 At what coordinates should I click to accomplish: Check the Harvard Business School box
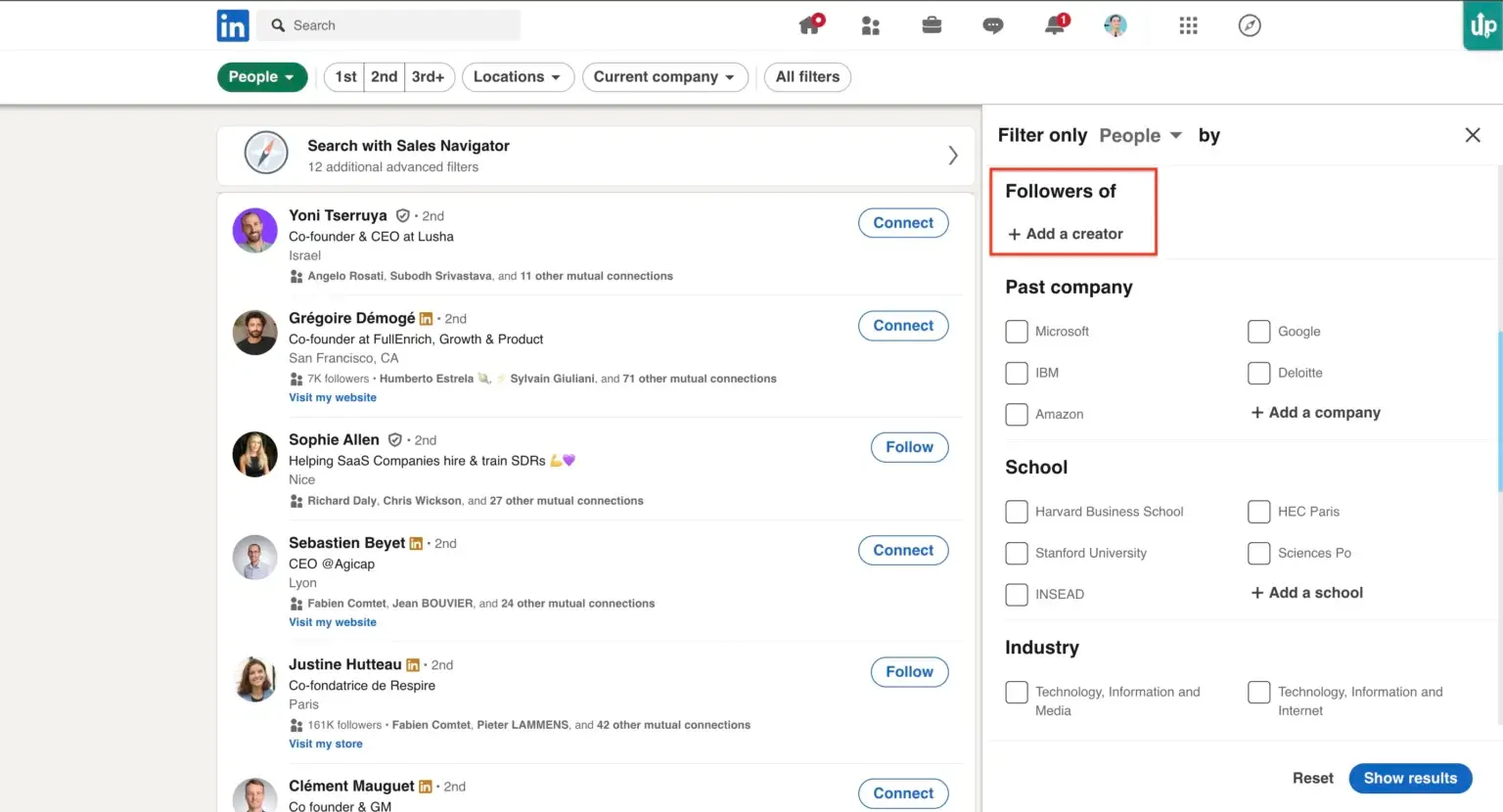pos(1017,512)
